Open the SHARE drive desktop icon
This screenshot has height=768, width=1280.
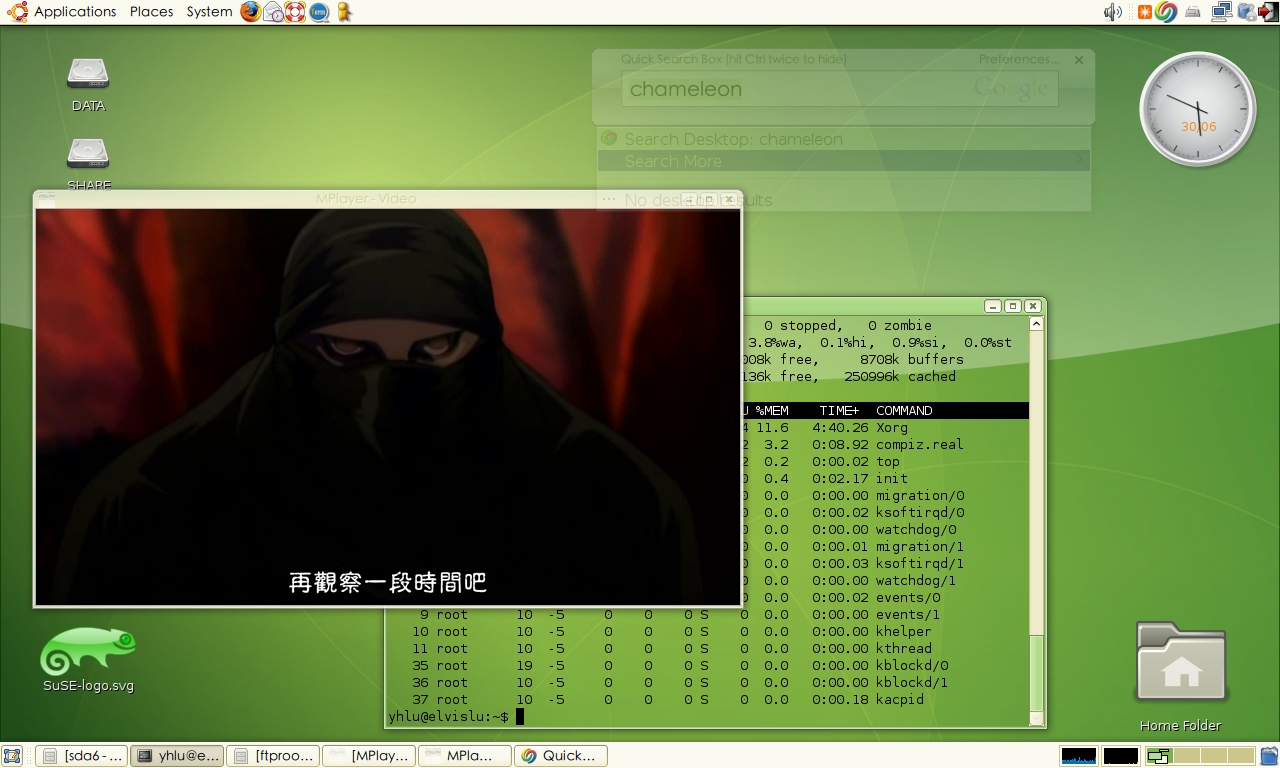[x=88, y=164]
